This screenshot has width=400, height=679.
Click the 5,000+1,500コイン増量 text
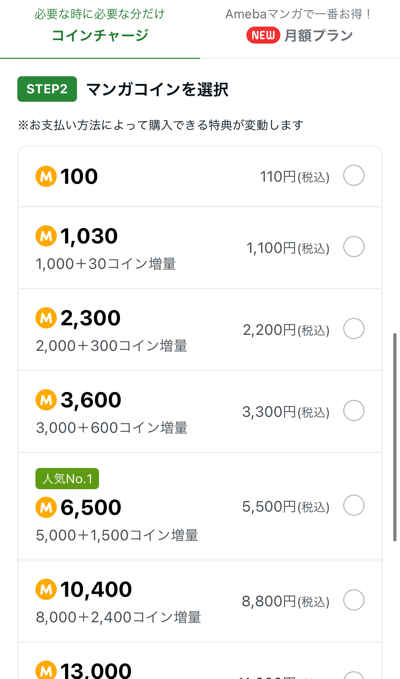(x=117, y=536)
